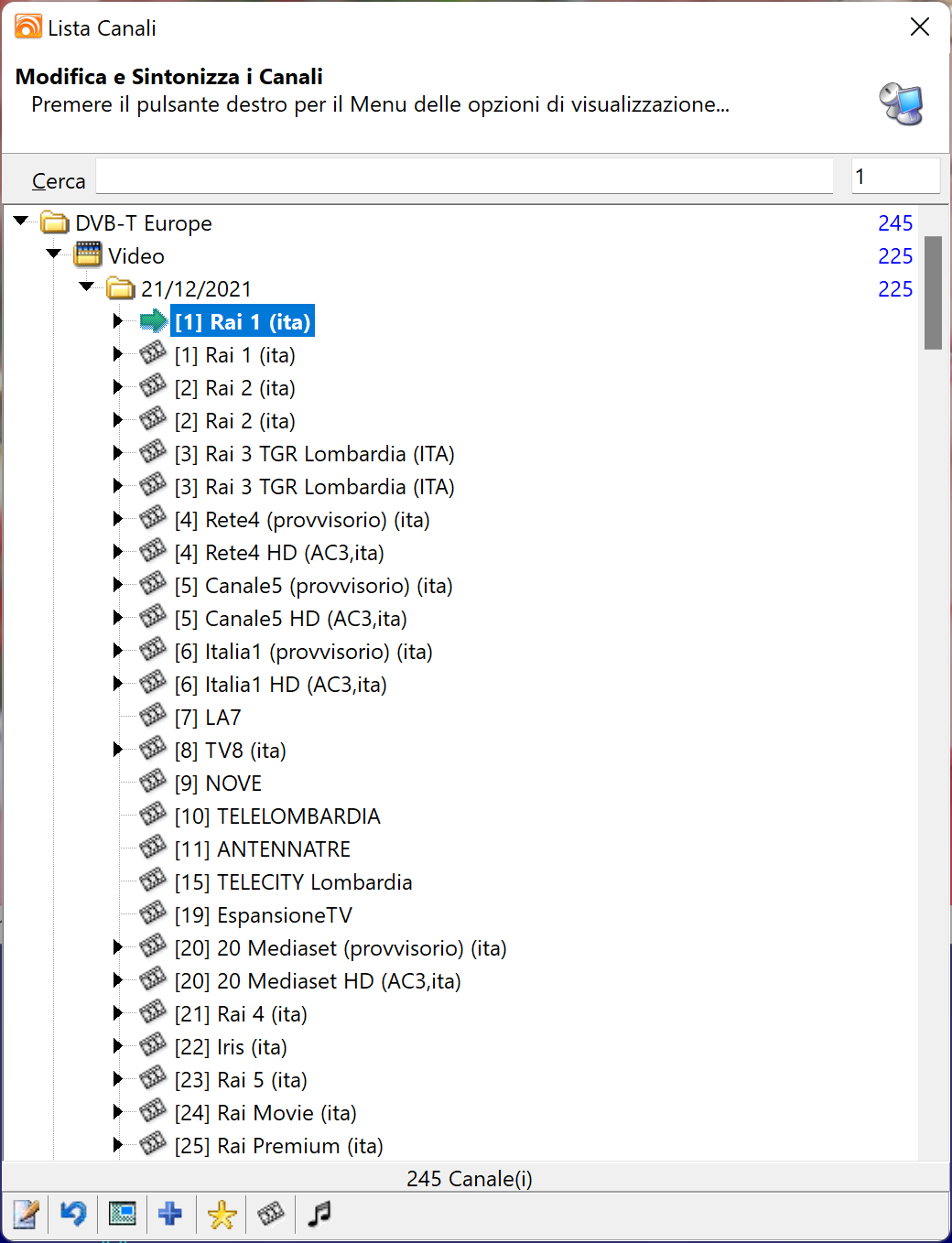Expand the [24] Rai Movie (ita) entry
Screen dimensions: 952x1243
tap(117, 1112)
